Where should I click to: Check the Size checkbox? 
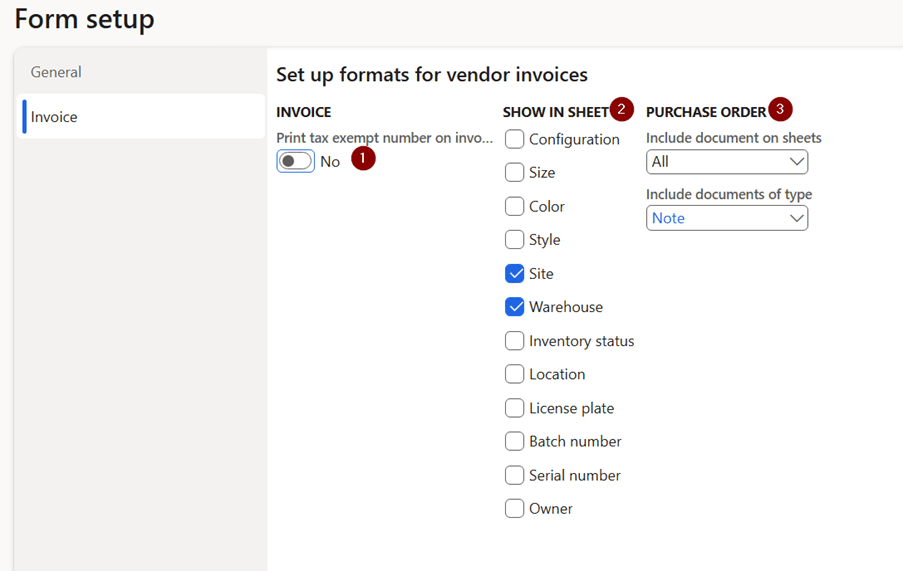[514, 172]
